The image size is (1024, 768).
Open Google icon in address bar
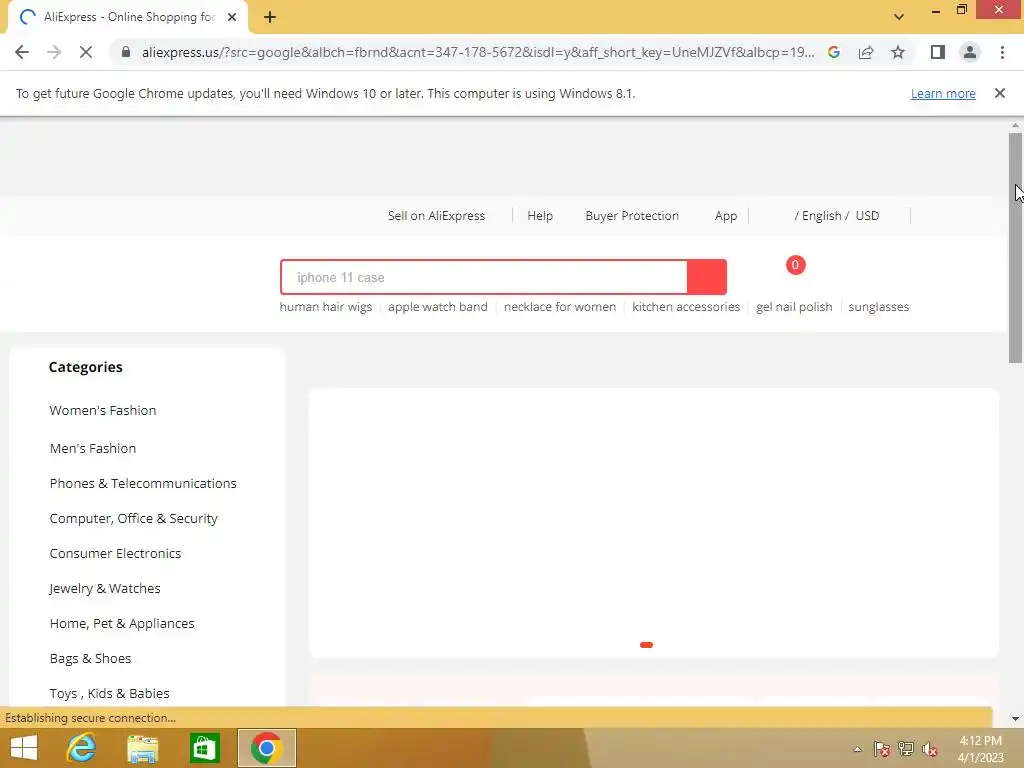pos(834,52)
